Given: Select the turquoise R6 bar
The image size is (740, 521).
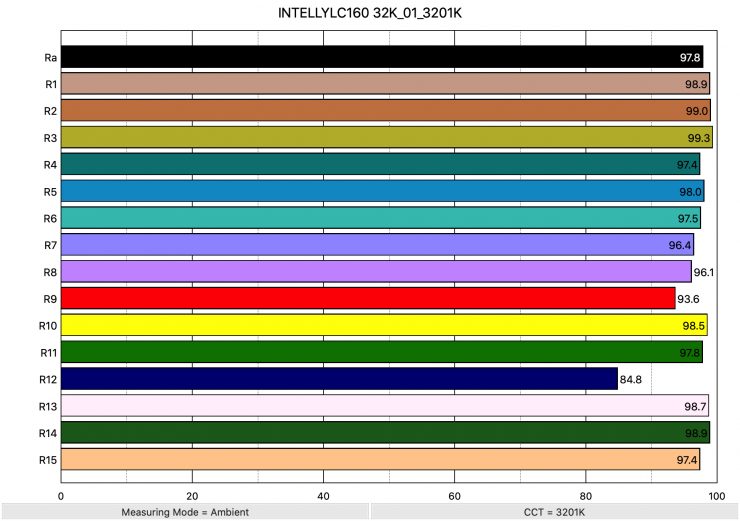Looking at the screenshot, I should pyautogui.click(x=380, y=218).
